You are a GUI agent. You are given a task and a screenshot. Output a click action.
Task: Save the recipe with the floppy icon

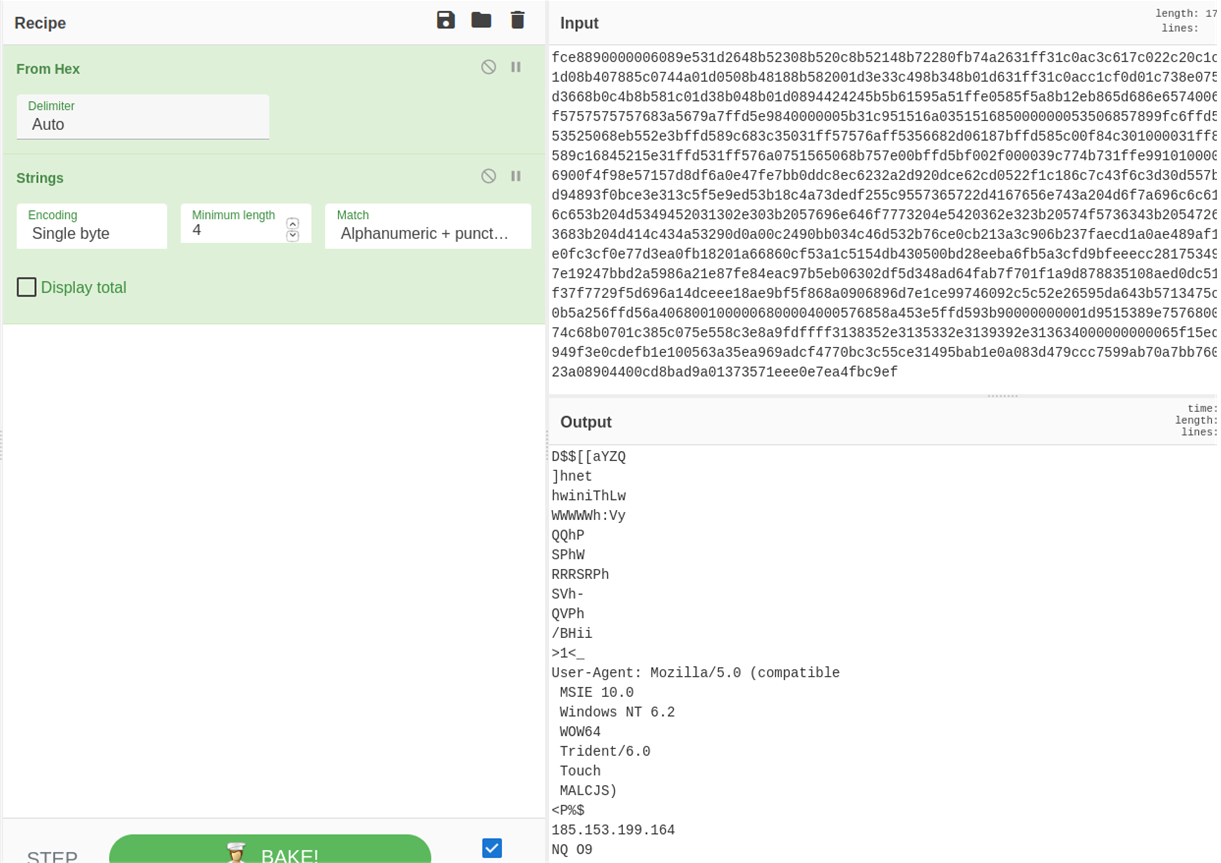[446, 20]
